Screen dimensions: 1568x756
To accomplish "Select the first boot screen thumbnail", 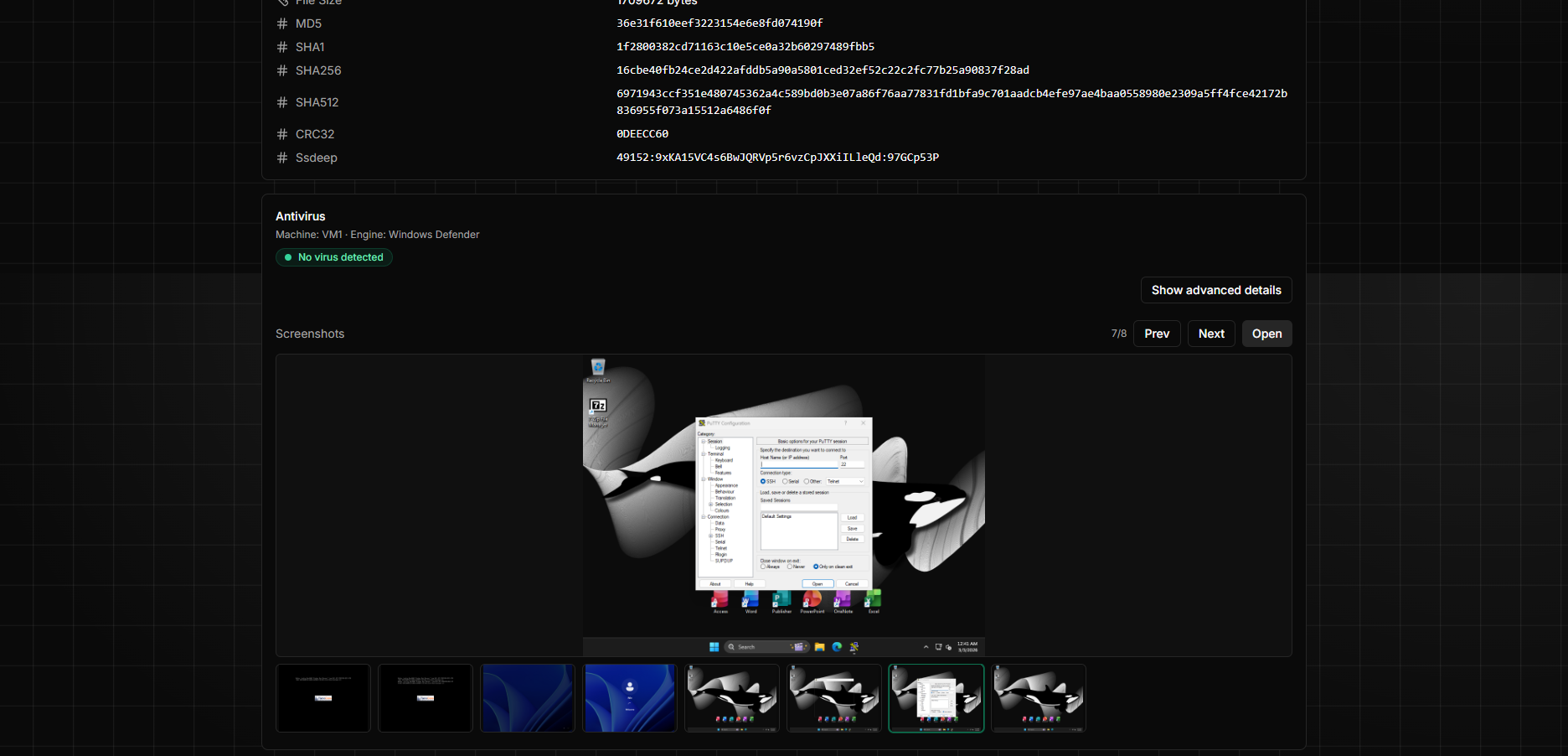I will [323, 698].
